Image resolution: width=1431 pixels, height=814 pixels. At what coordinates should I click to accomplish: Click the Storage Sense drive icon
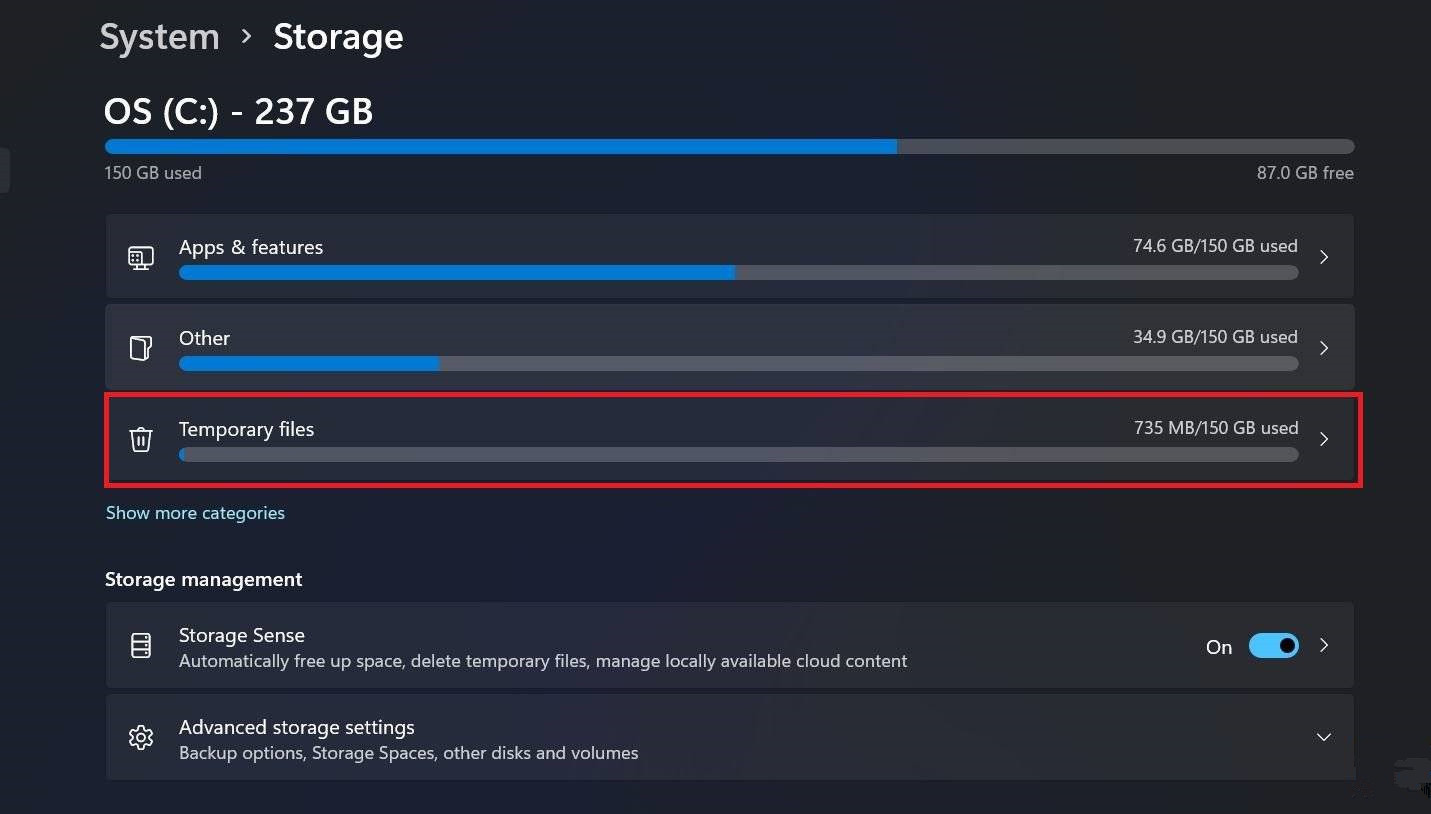pos(140,645)
